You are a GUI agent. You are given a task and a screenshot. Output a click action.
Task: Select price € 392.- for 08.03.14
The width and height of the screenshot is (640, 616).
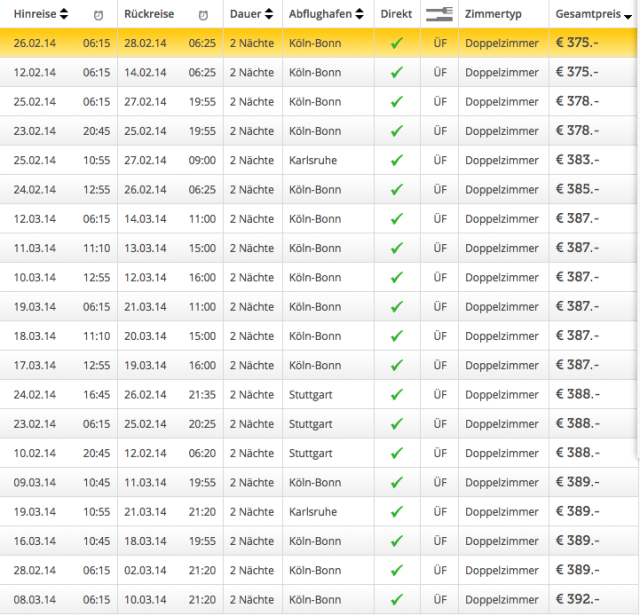point(577,599)
